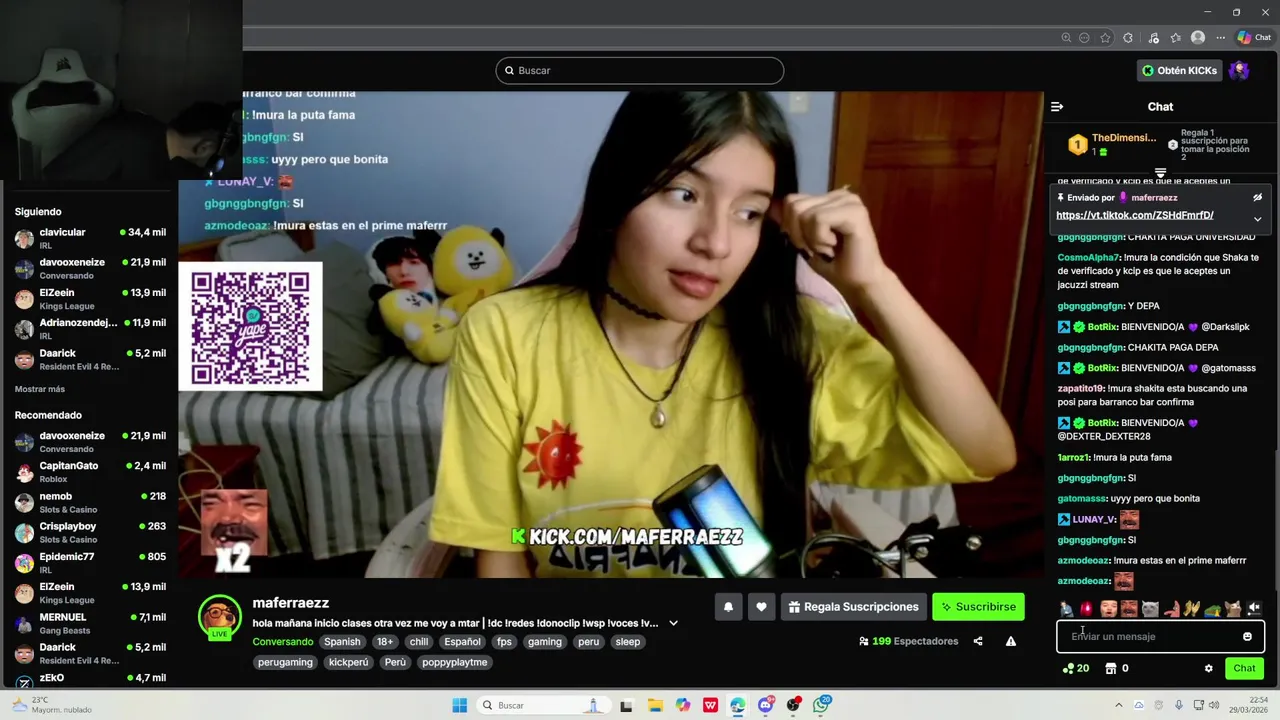1280x720 pixels.
Task: Open CapitanGato recommended channel
Action: tap(90, 472)
